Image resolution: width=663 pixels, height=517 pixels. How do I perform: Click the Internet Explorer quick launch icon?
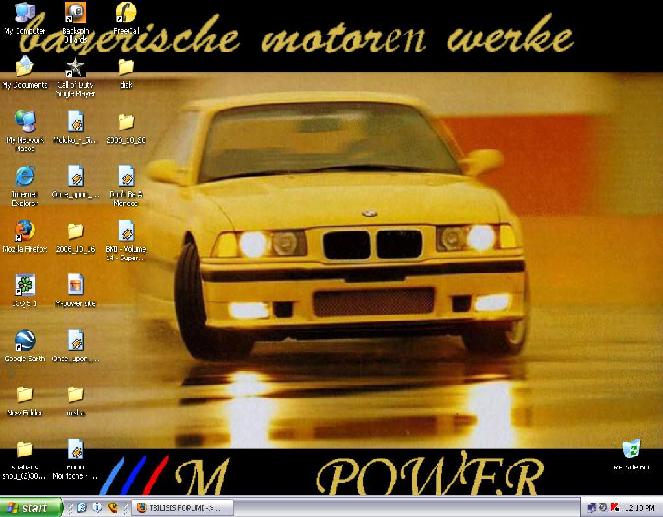click(82, 507)
